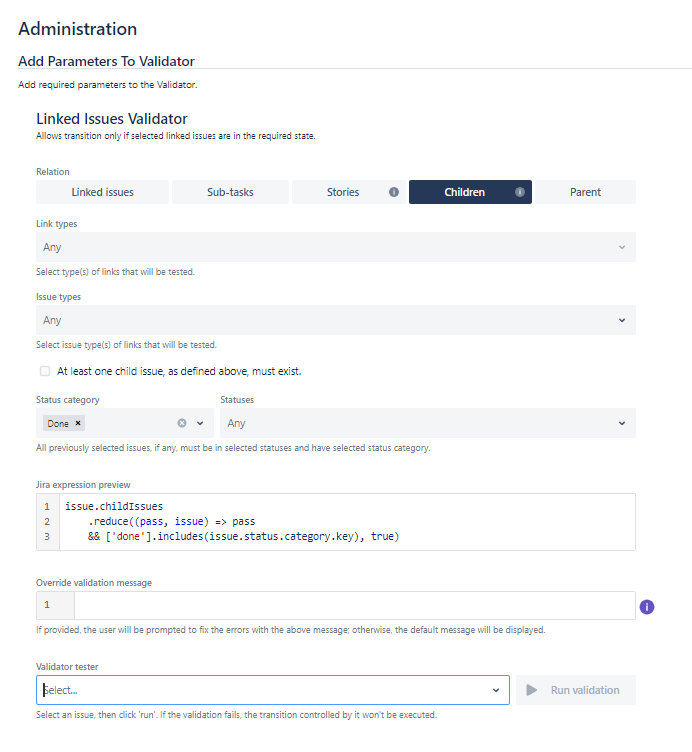The height and width of the screenshot is (752, 692).
Task: Select the Linked issues relation
Action: [x=102, y=192]
